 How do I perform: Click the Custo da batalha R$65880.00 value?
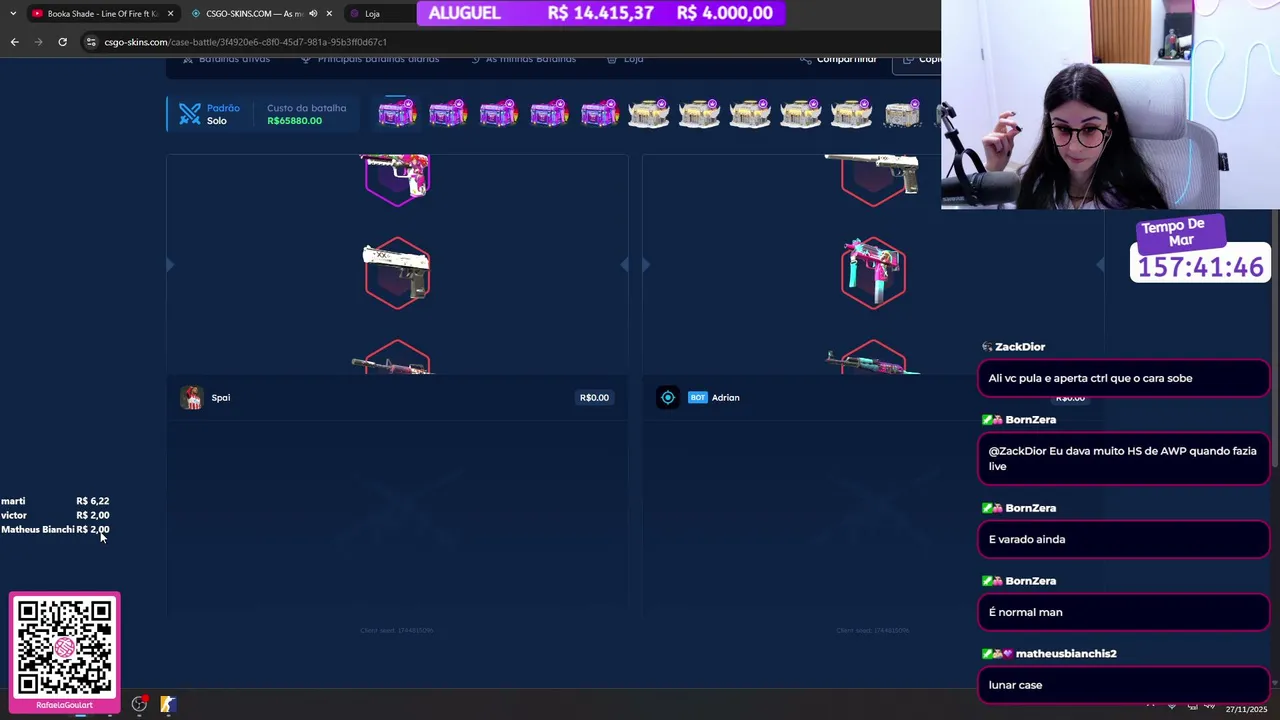coord(294,121)
